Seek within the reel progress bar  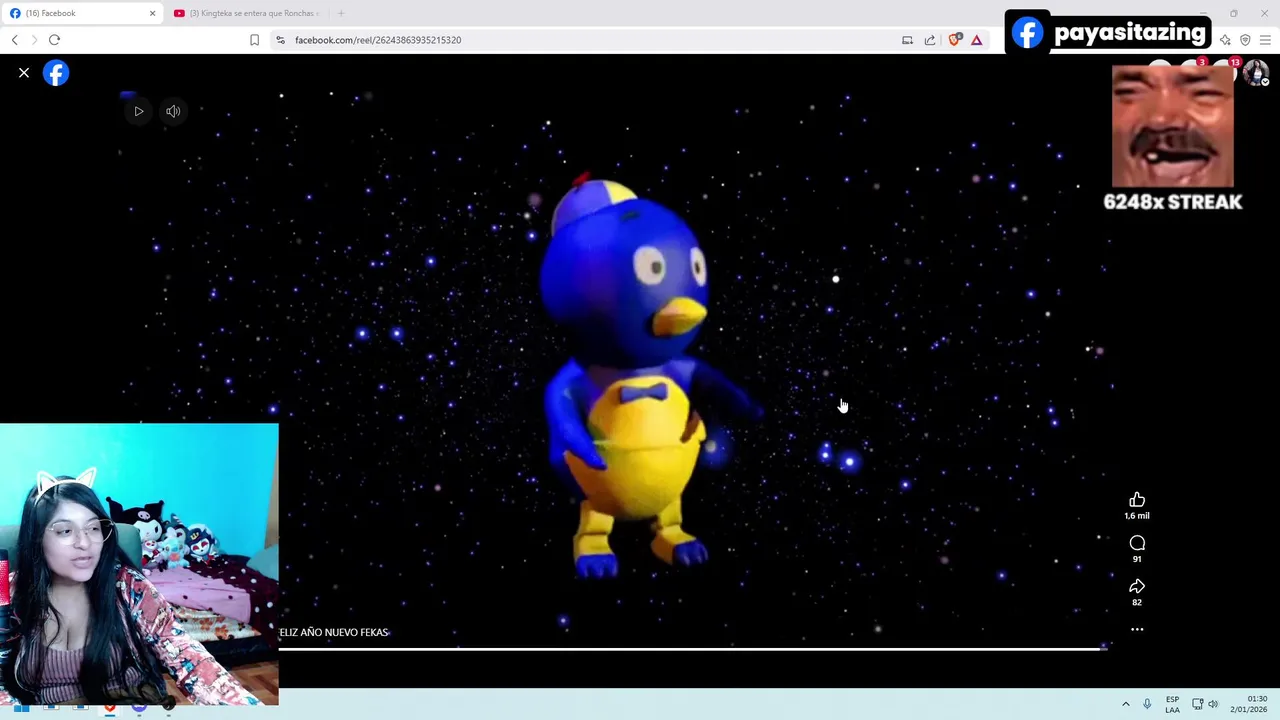tap(692, 649)
